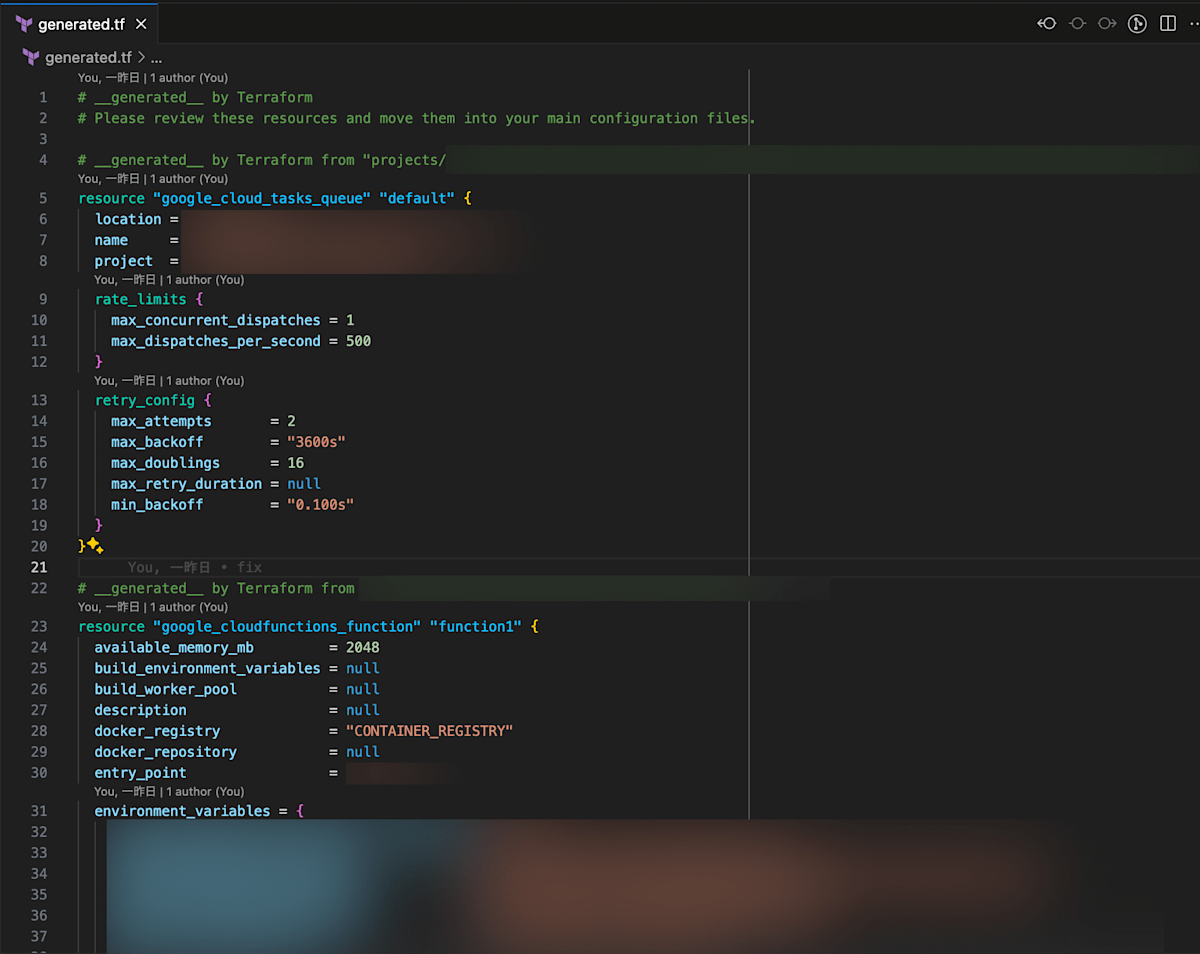Click the description attribute on line 27
This screenshot has width=1200, height=954.
click(x=141, y=710)
